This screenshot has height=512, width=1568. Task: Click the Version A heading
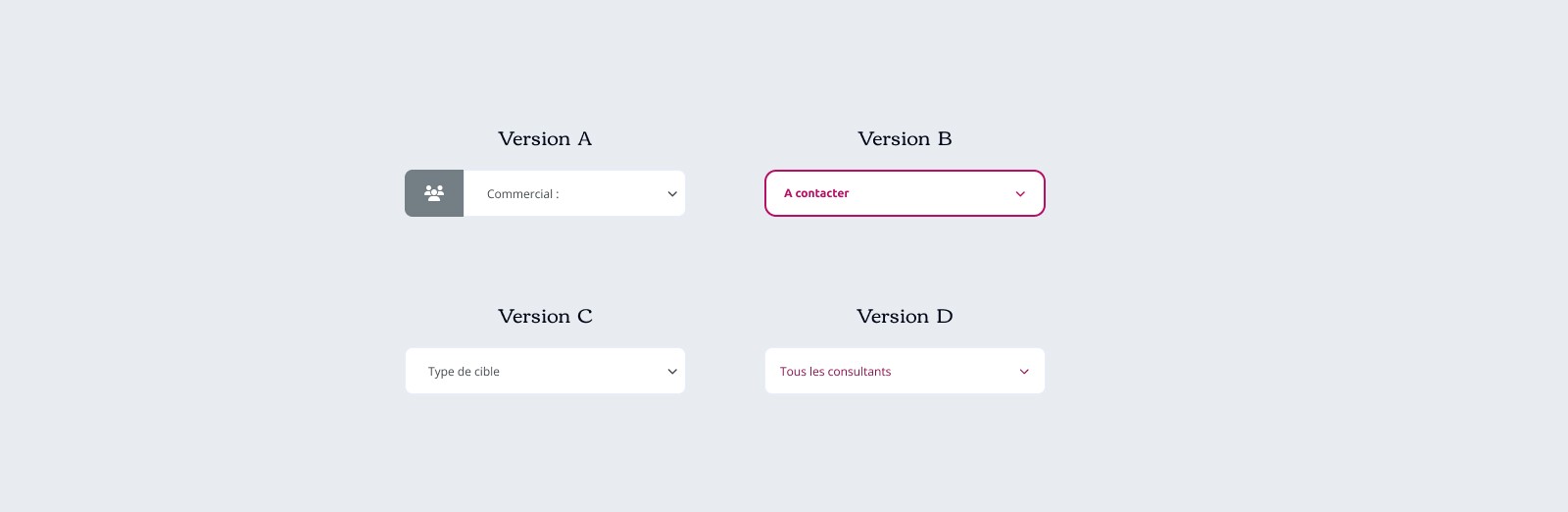[x=545, y=138]
